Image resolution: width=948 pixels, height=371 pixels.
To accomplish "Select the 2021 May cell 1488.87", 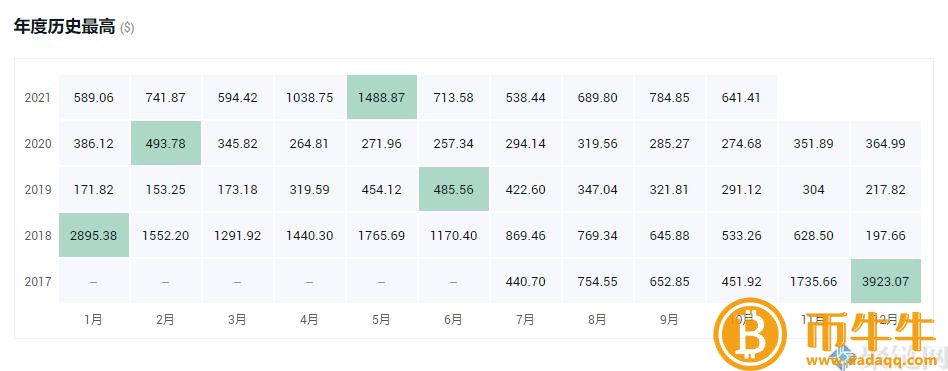I will 381,97.
